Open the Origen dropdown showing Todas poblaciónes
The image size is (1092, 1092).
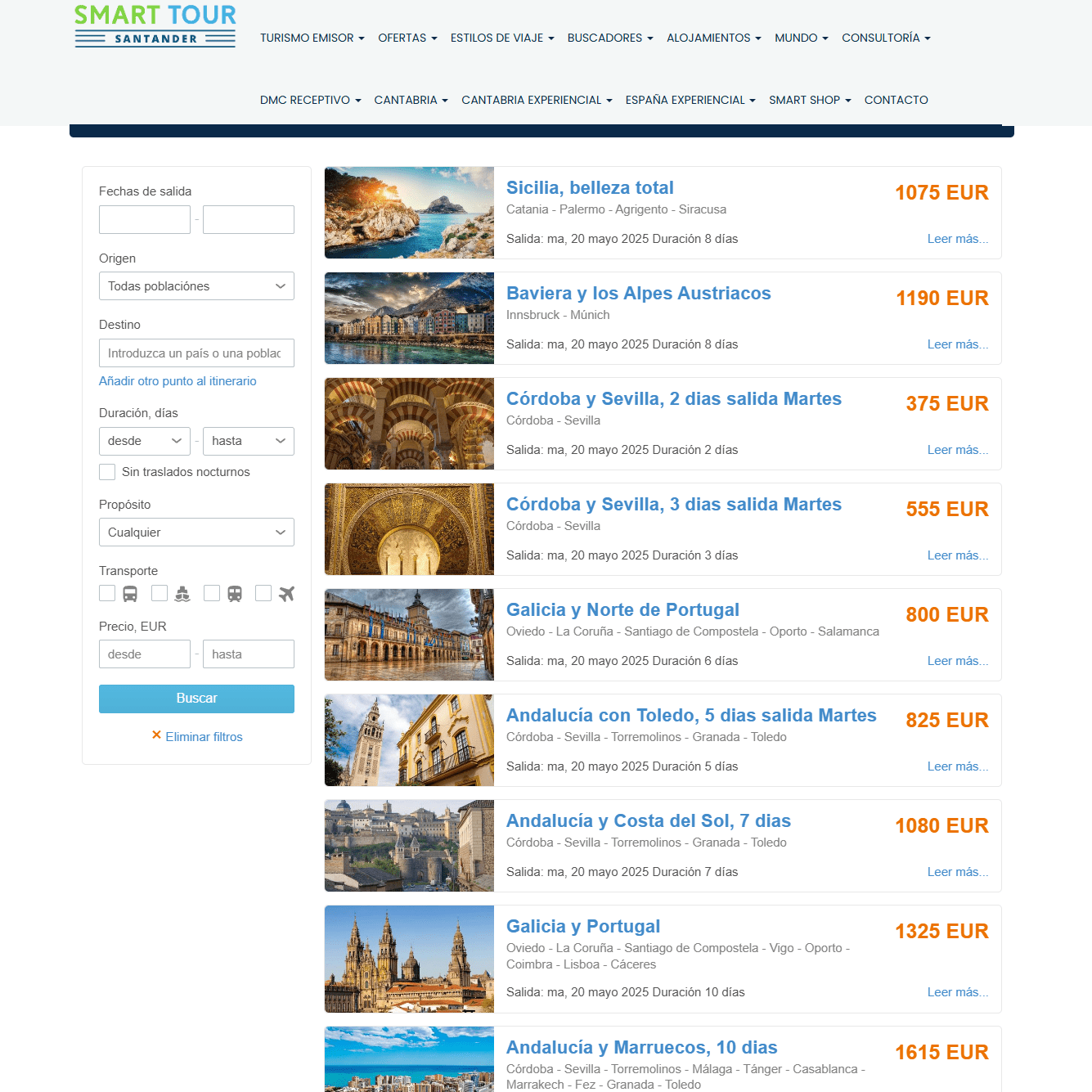[196, 286]
